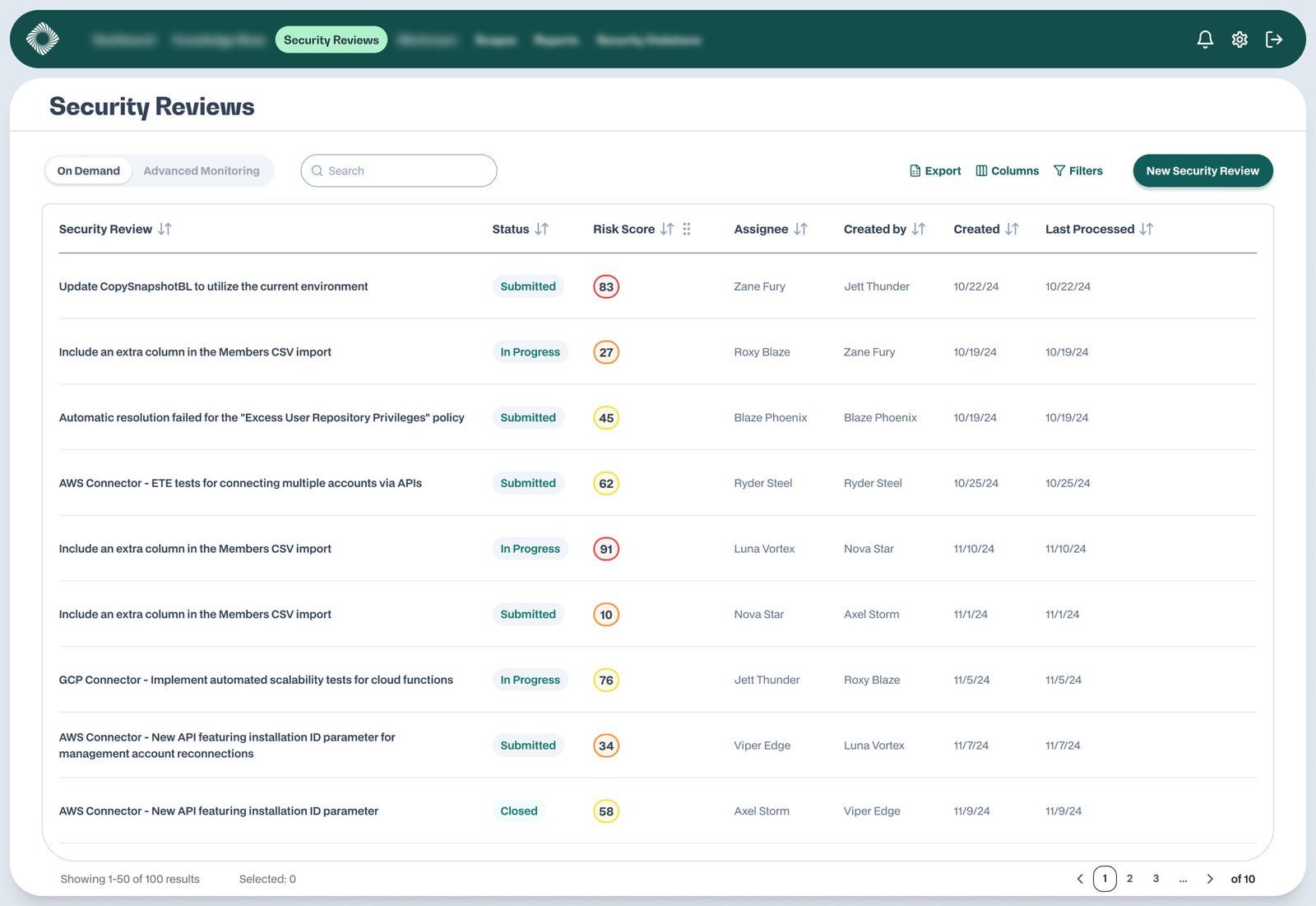Open AWS Connector ETE tests review
Screen dimensions: 1316x906
click(x=240, y=483)
